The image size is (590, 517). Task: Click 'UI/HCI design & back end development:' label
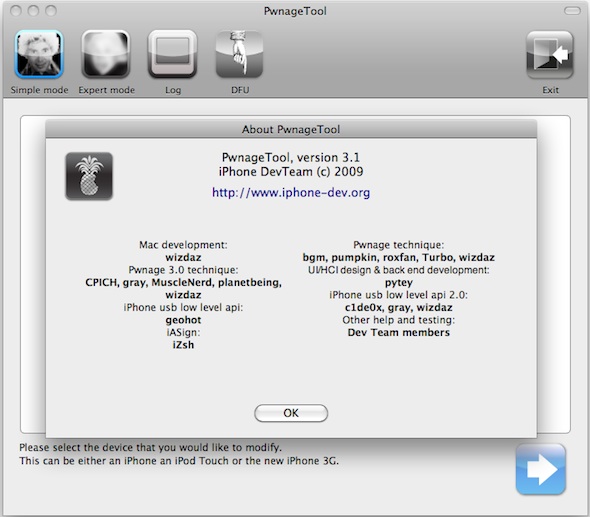[398, 270]
